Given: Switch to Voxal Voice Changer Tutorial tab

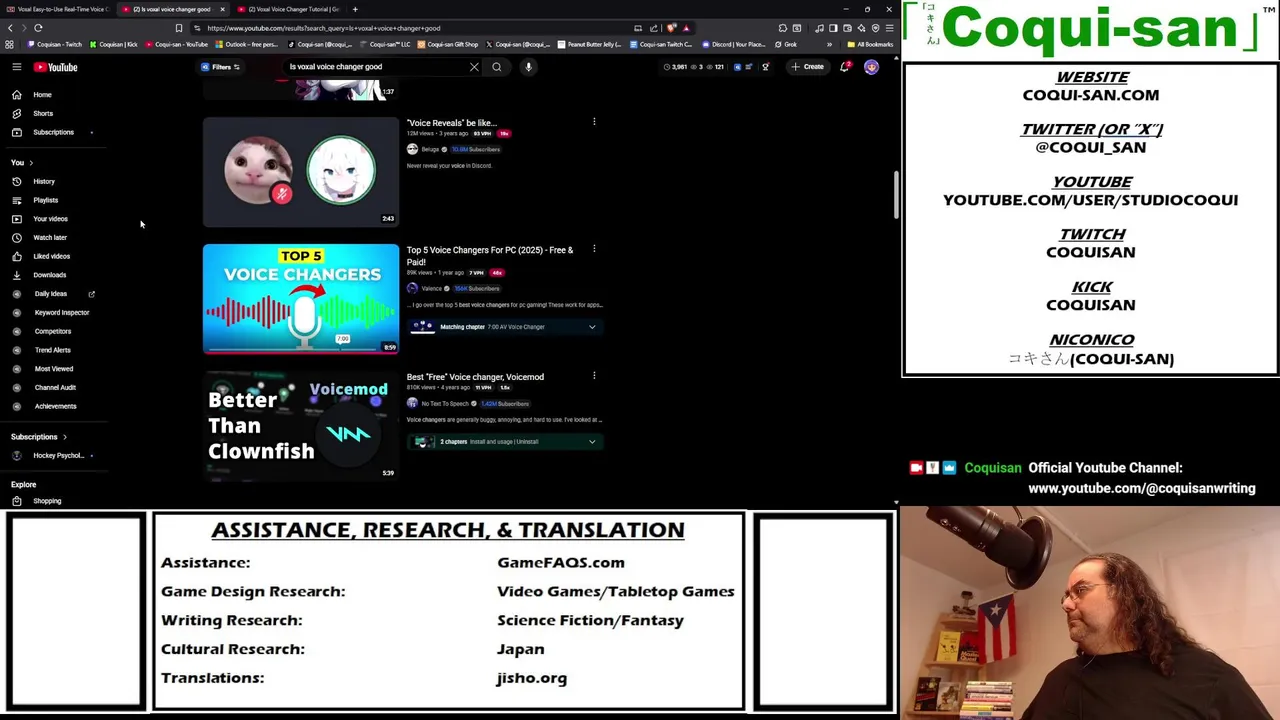Looking at the screenshot, I should [288, 9].
